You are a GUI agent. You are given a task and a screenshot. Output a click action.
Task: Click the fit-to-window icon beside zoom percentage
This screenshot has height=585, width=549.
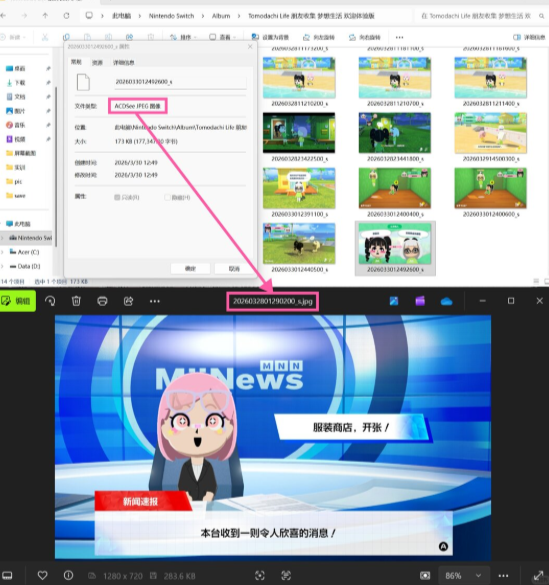coord(425,575)
